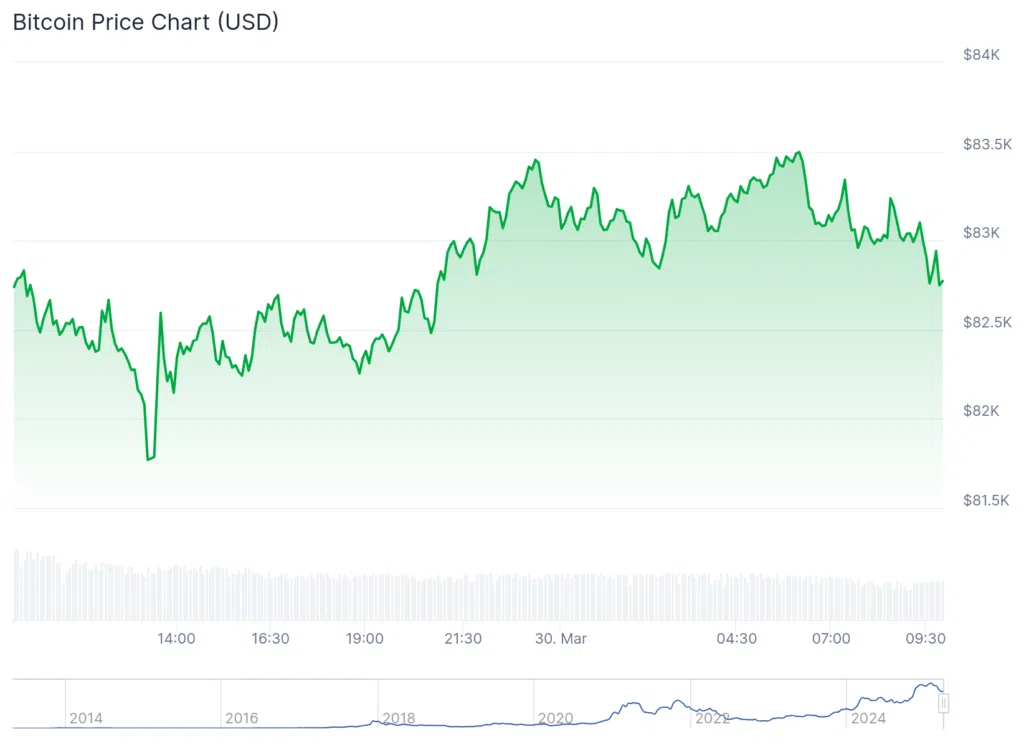Select the 16:30 time axis label
Viewport: 1024px width, 747px height.
click(x=270, y=638)
